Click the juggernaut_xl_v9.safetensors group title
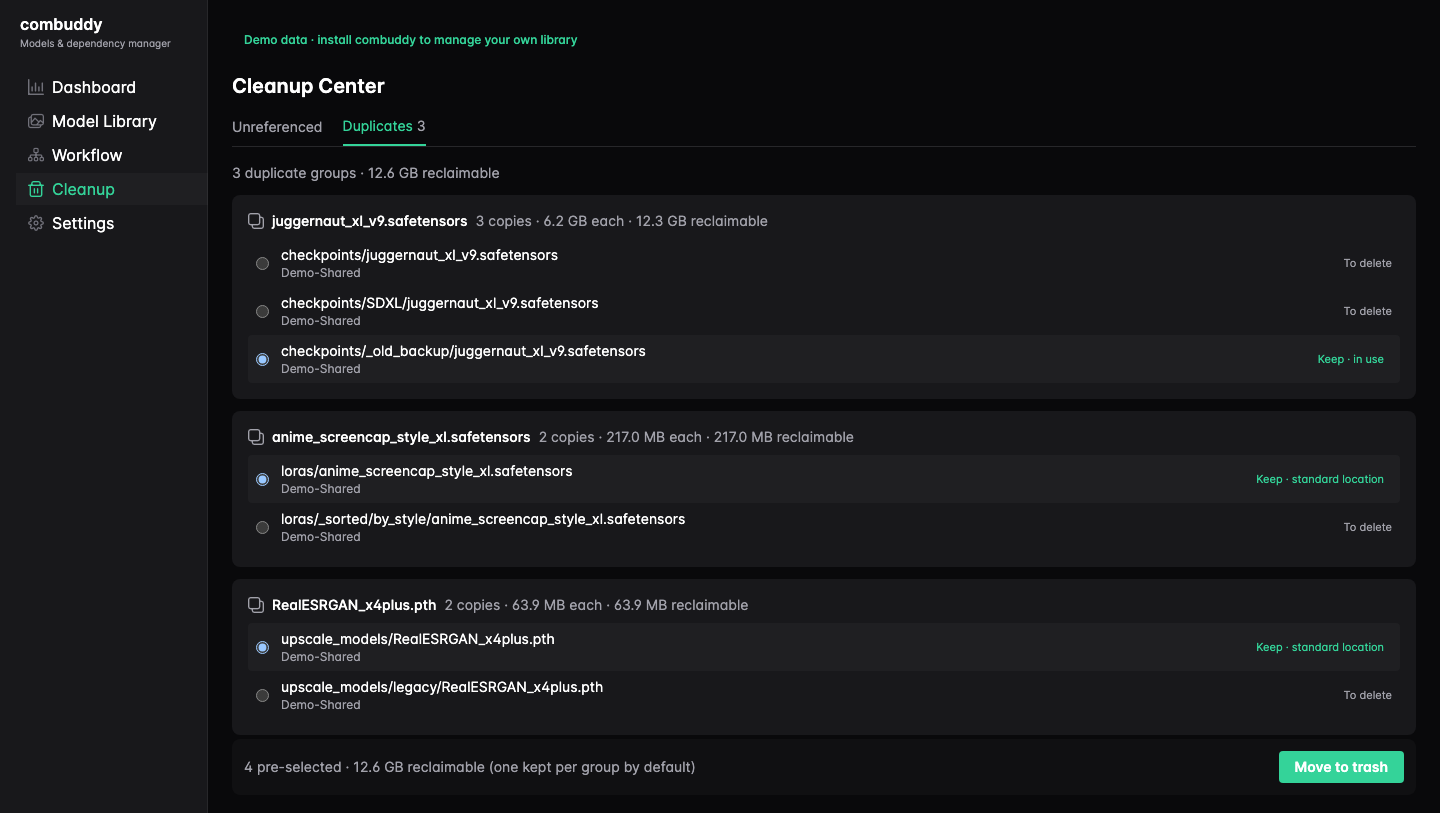The width and height of the screenshot is (1440, 813). click(369, 221)
